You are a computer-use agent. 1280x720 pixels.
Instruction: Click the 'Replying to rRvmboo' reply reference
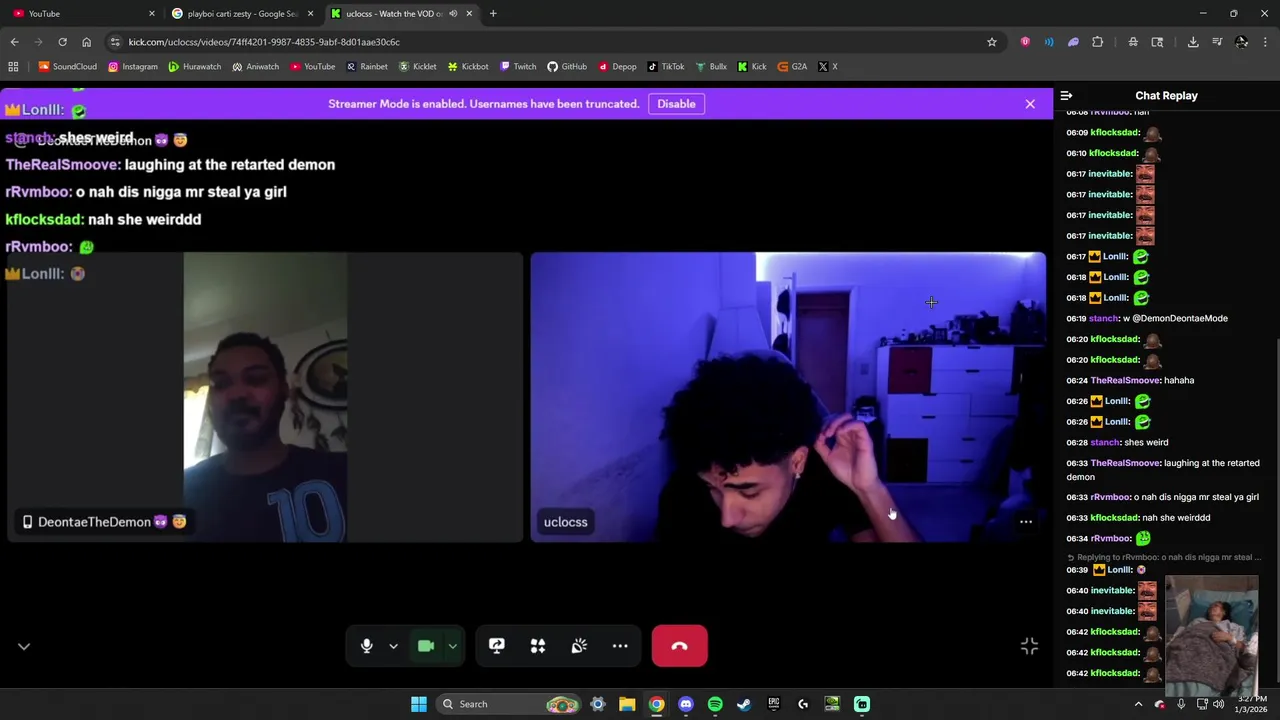[x=1164, y=557]
